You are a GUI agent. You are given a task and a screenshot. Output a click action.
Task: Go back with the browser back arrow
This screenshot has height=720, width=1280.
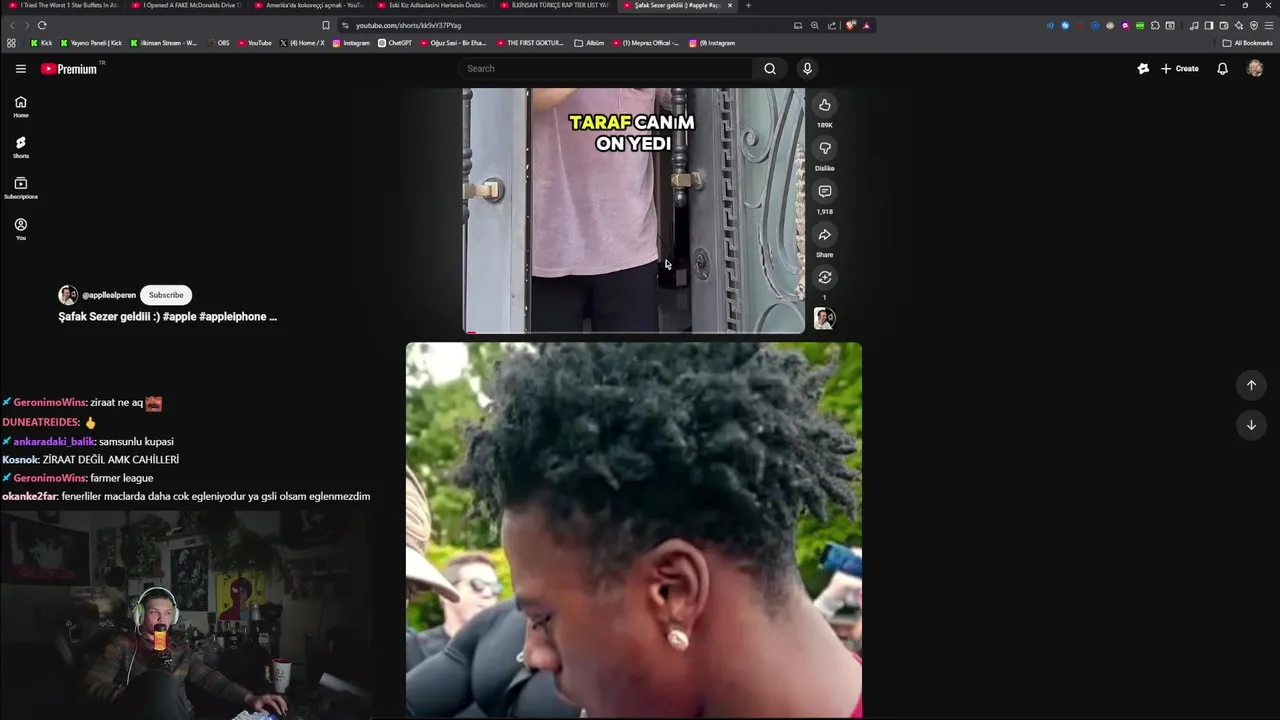click(x=12, y=25)
